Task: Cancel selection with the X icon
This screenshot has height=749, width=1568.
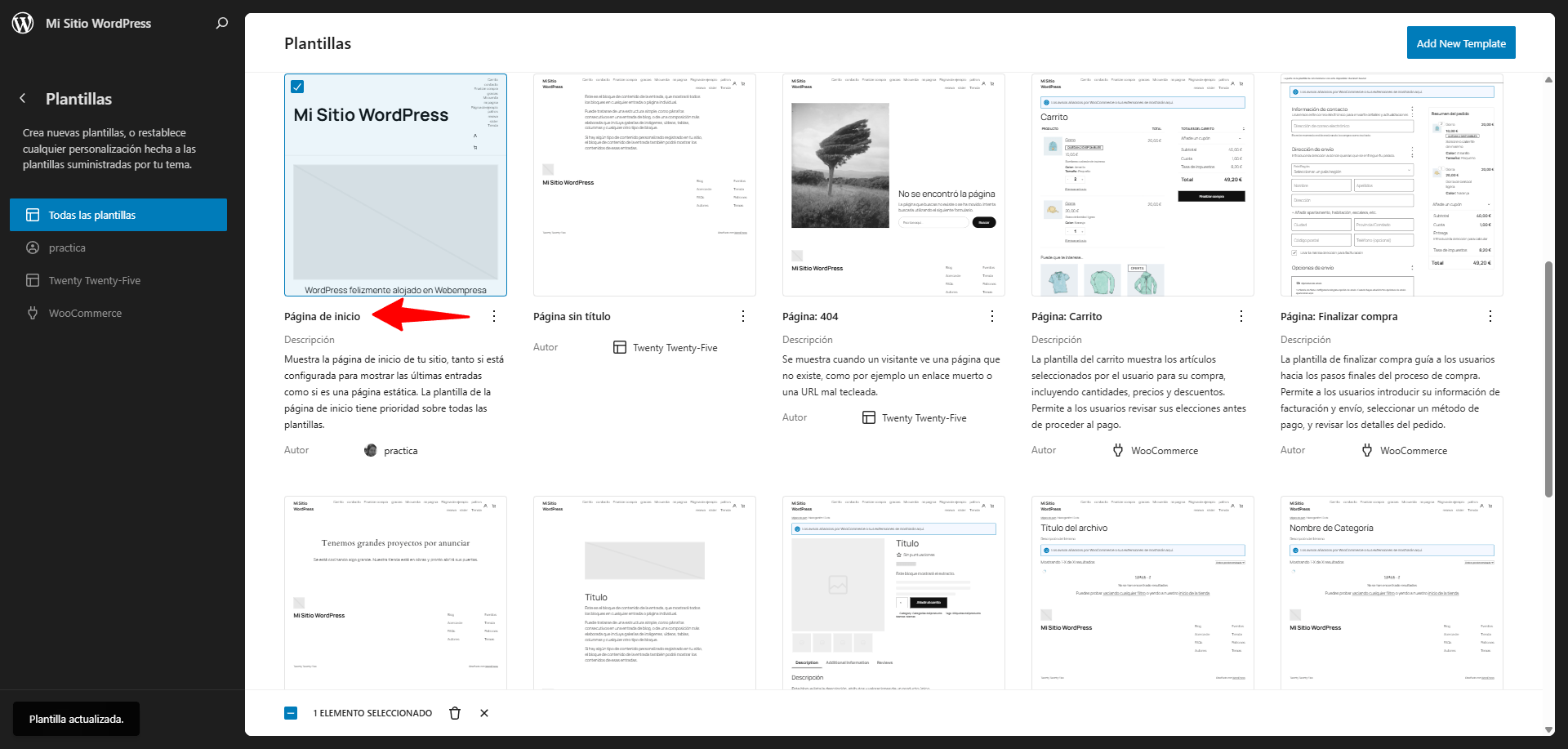Action: coord(484,713)
